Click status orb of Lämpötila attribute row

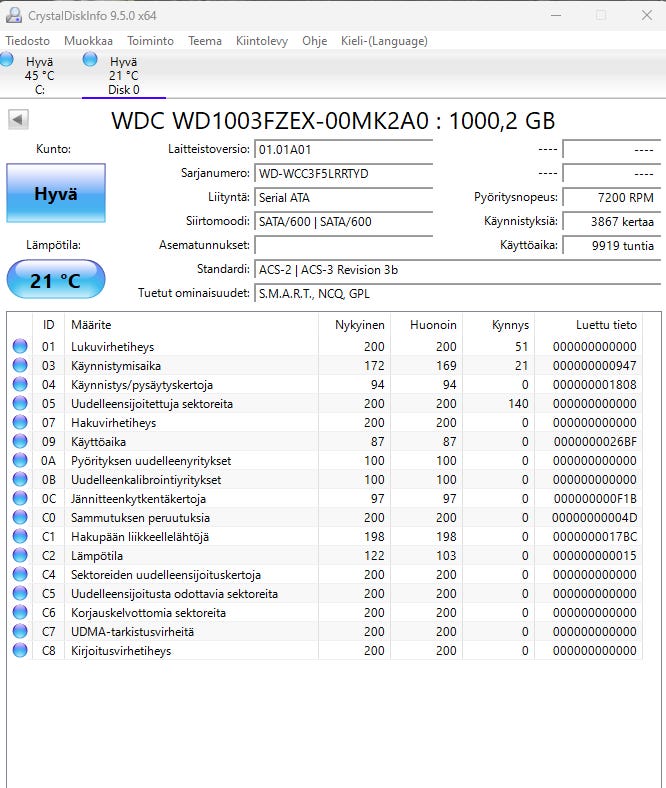click(x=20, y=555)
